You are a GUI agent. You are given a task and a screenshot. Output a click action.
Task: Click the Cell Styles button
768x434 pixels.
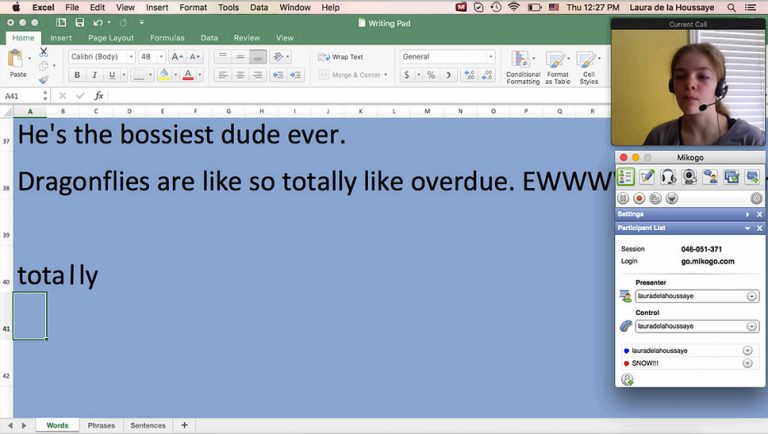(x=589, y=66)
